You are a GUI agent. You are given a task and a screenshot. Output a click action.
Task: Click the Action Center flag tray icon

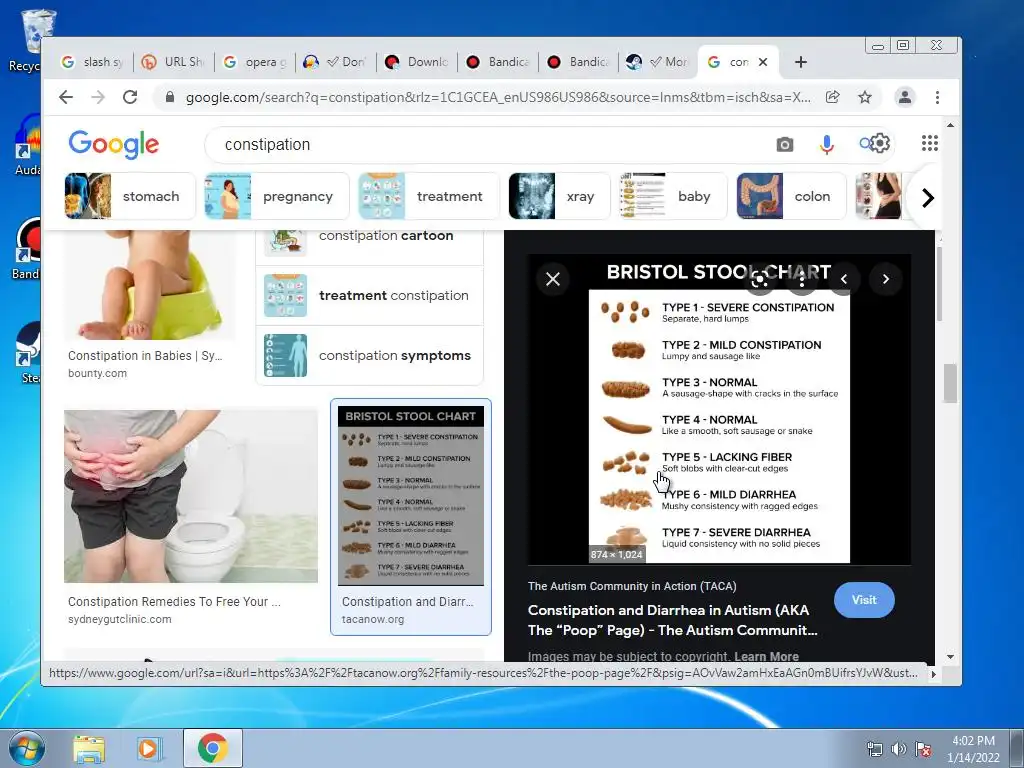click(x=923, y=749)
